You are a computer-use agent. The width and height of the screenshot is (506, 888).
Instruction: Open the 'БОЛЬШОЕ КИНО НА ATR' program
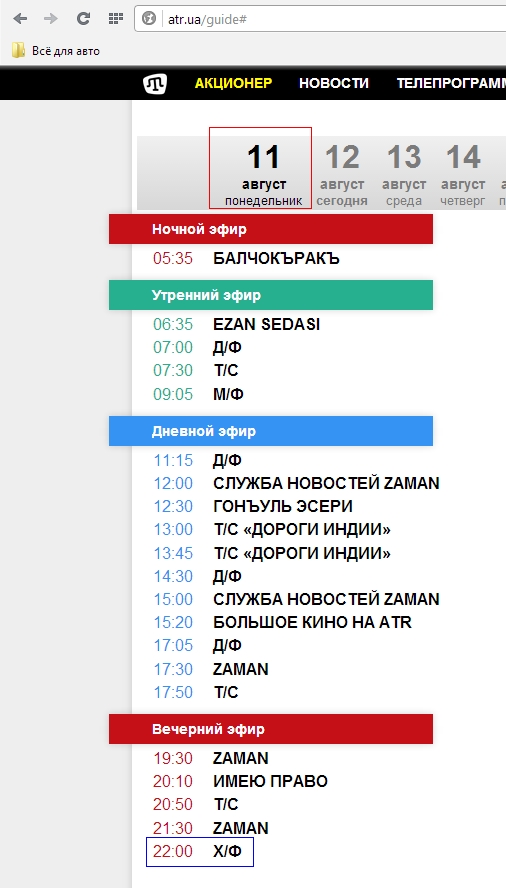coord(312,622)
